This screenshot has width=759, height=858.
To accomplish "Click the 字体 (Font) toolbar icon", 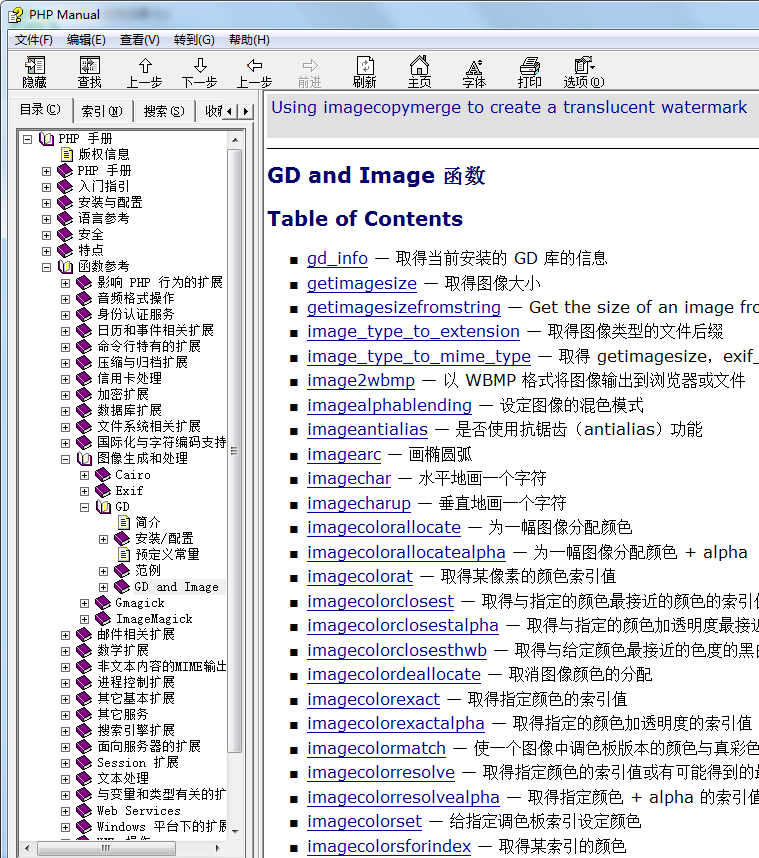I will pyautogui.click(x=474, y=72).
